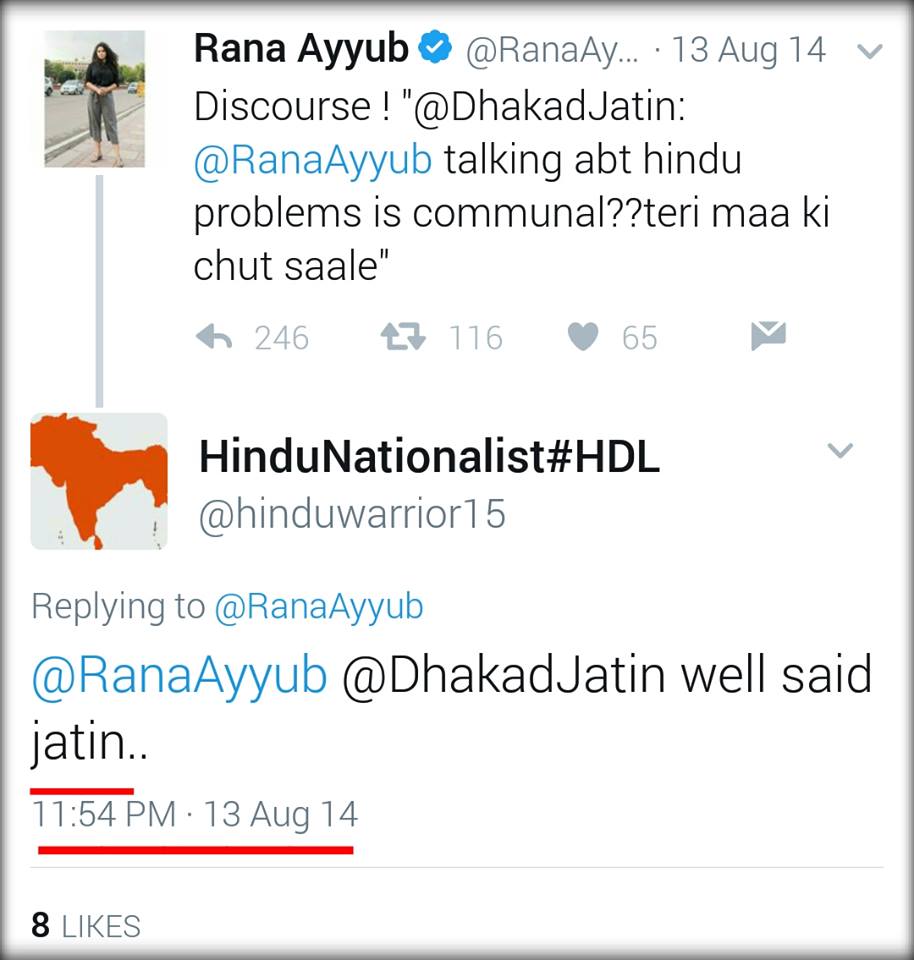Click the envelope direct message icon

click(x=768, y=336)
